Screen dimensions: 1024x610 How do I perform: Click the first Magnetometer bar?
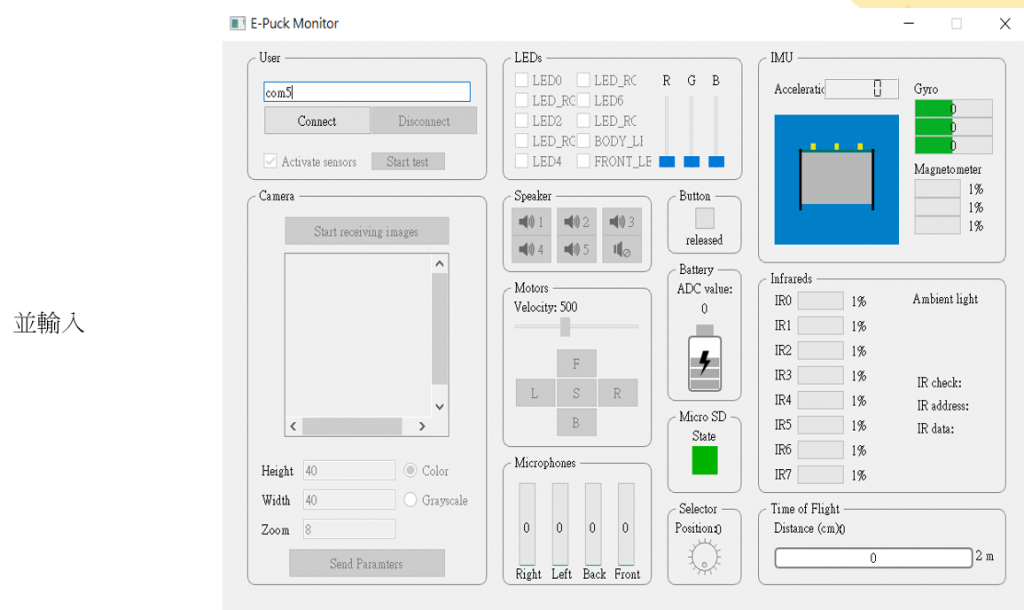click(x=938, y=189)
